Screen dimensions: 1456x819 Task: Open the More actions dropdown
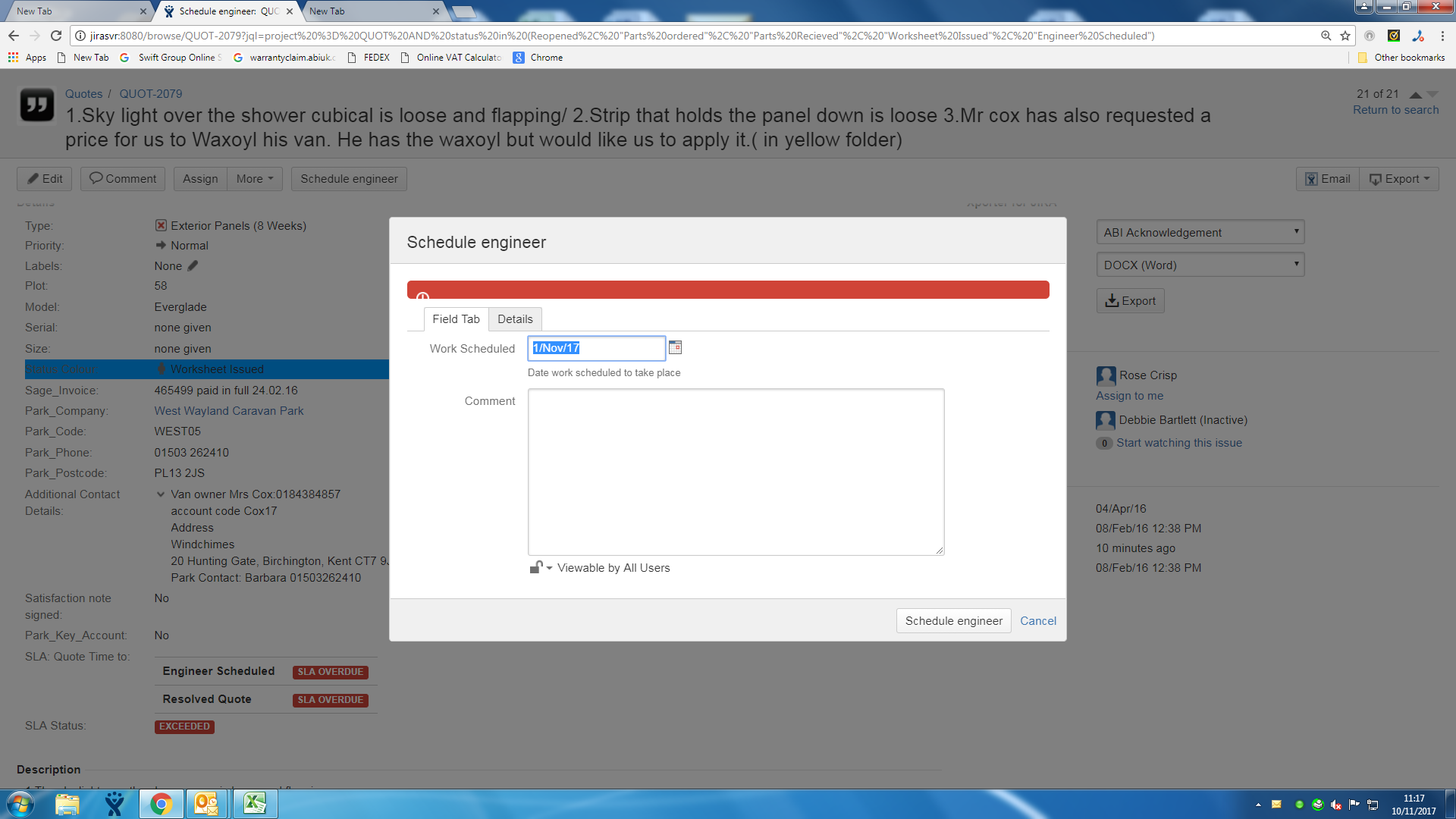pyautogui.click(x=254, y=179)
